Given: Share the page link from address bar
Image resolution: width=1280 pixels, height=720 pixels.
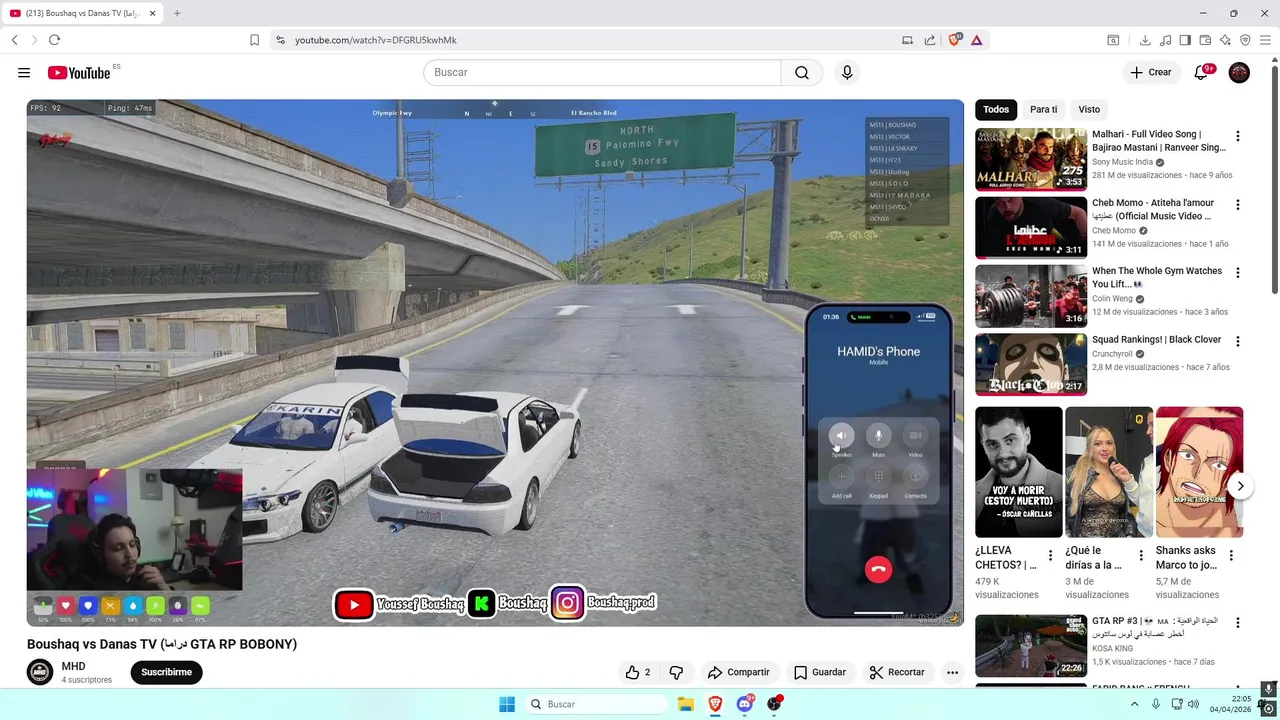Looking at the screenshot, I should click(930, 40).
